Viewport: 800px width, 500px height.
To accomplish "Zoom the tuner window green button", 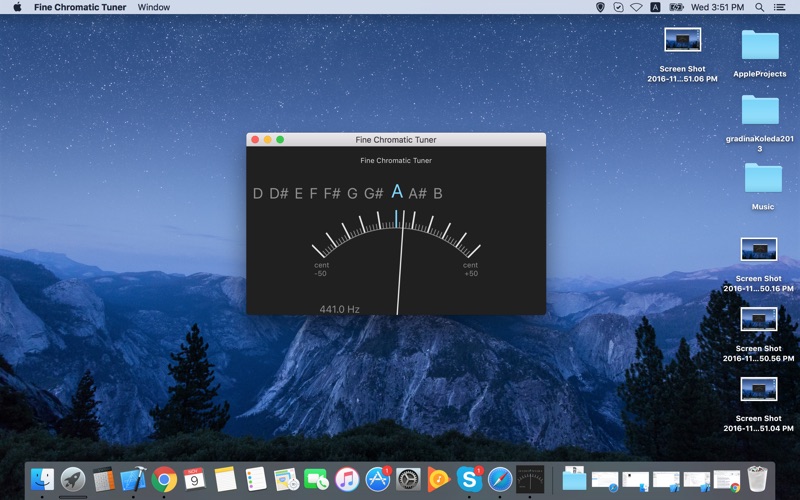I will point(280,139).
